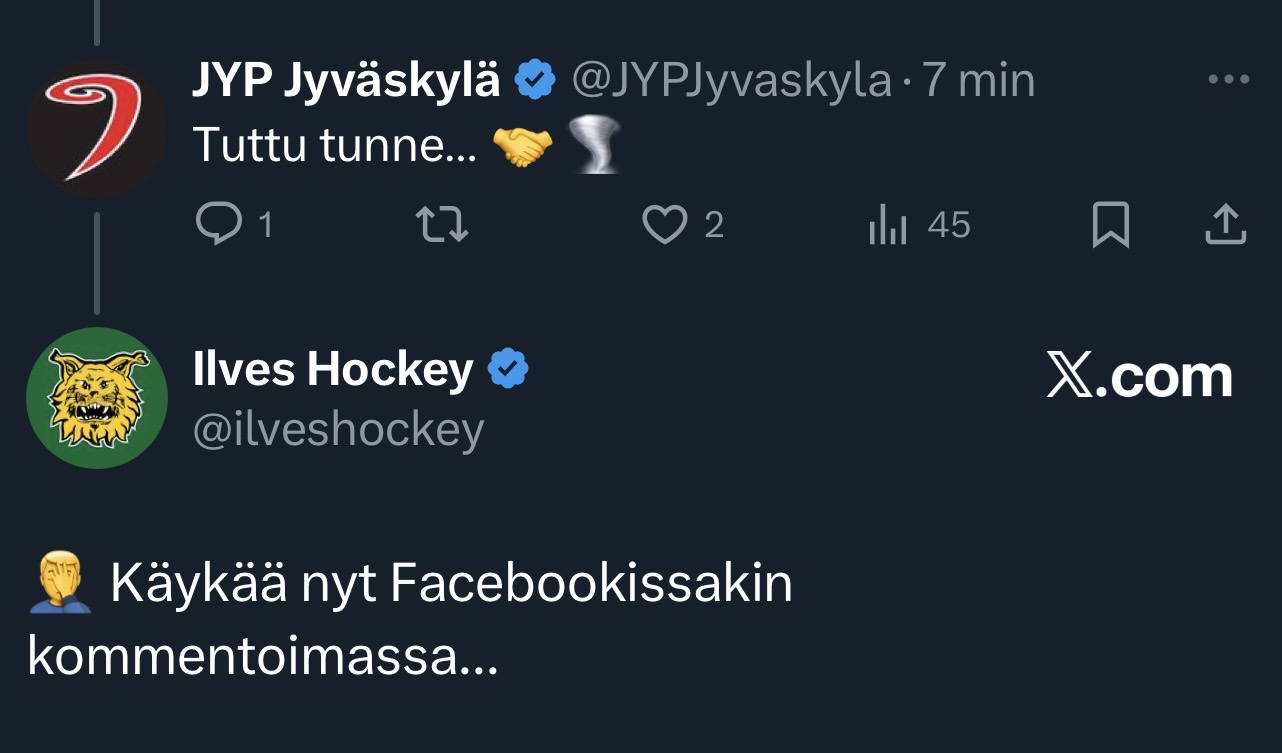Repost the JYP Jyväskylä tweet

point(441,225)
